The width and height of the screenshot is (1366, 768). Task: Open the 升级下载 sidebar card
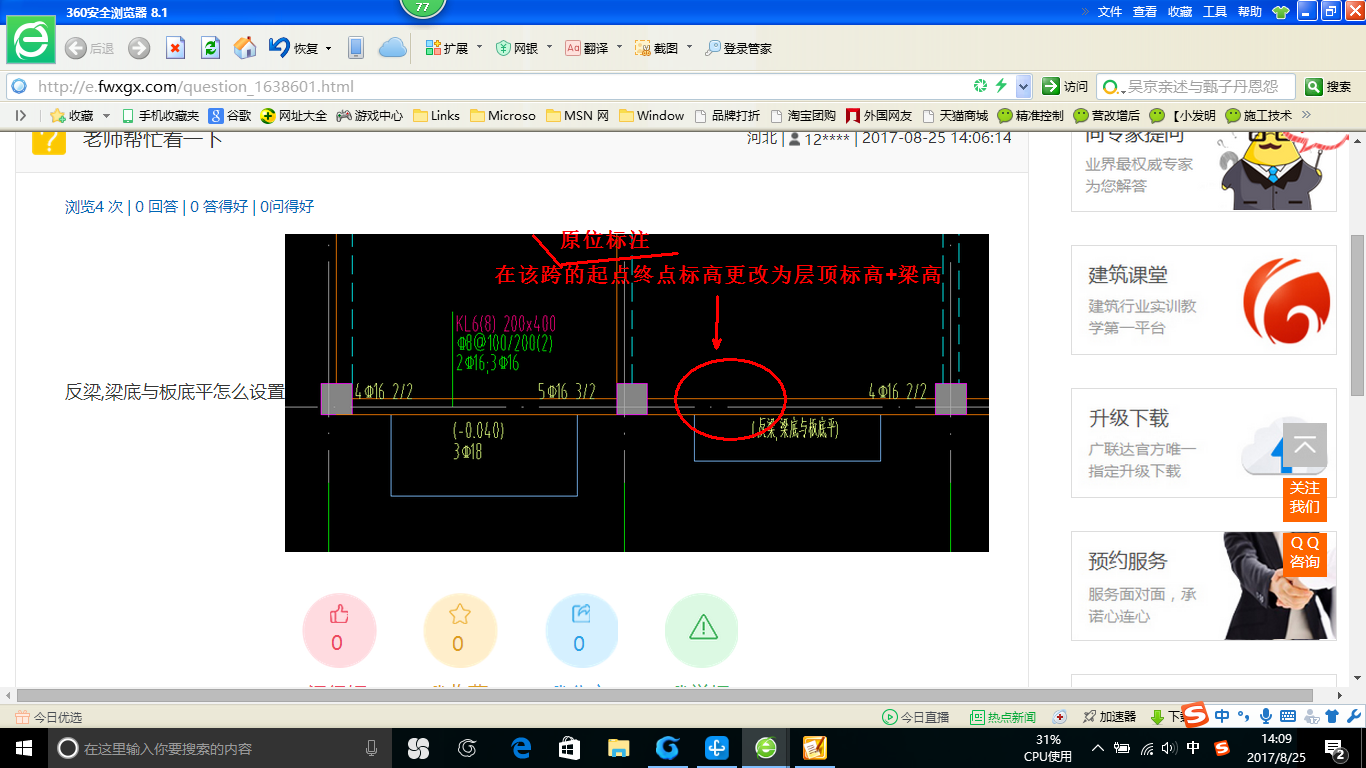(1204, 443)
